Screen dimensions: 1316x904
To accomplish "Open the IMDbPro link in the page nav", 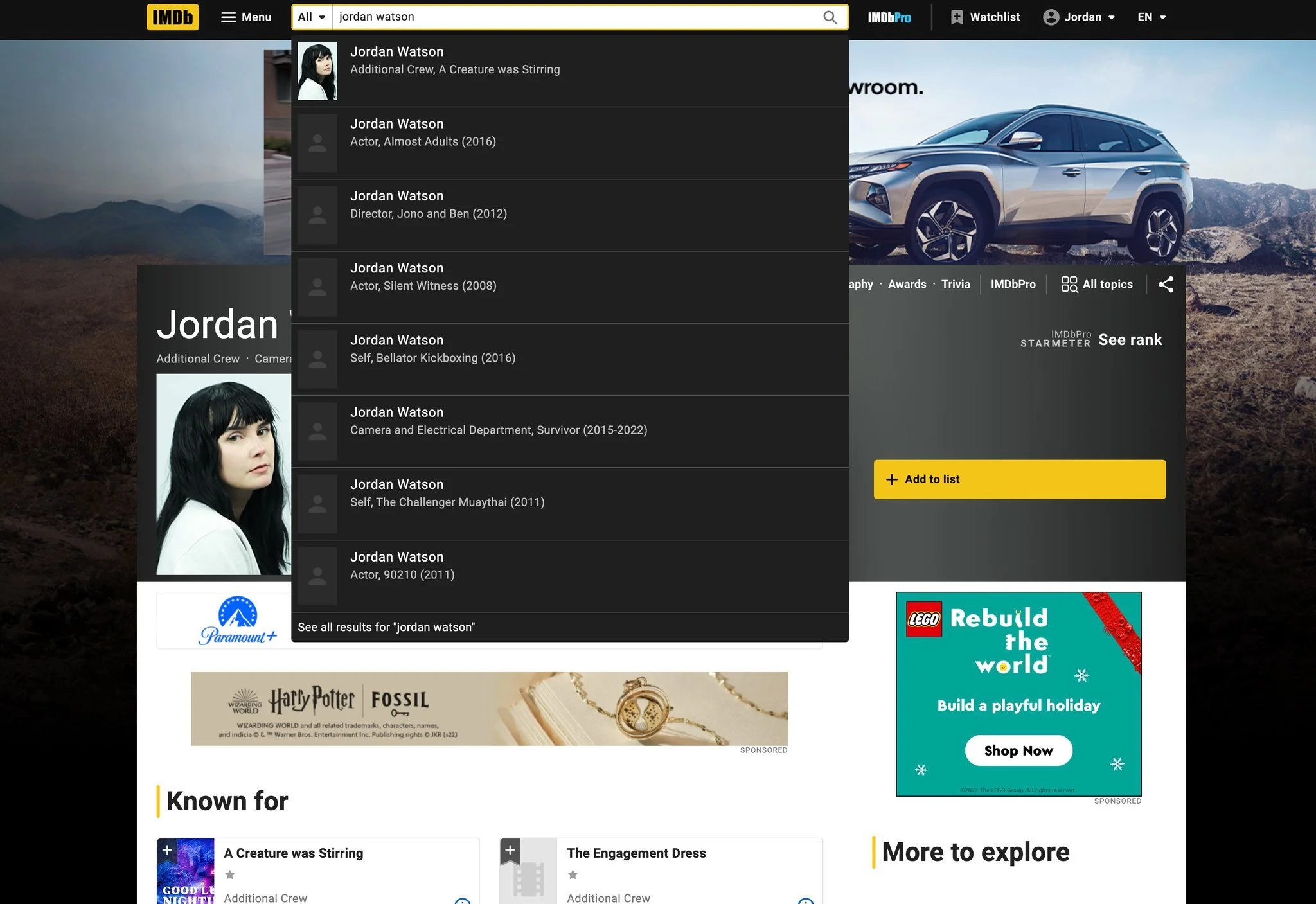I will tap(1013, 284).
